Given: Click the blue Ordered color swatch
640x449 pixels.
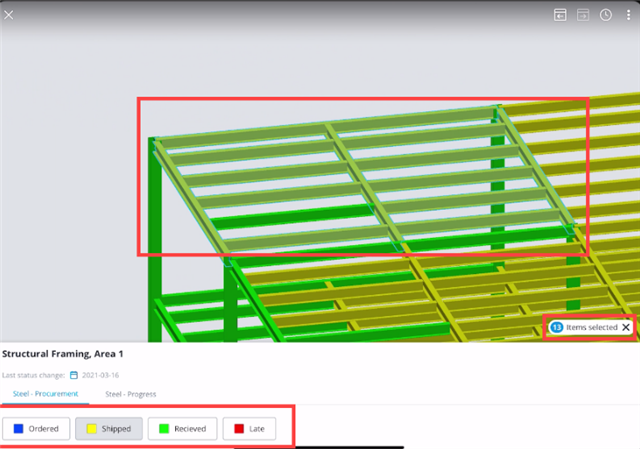Looking at the screenshot, I should [18, 429].
